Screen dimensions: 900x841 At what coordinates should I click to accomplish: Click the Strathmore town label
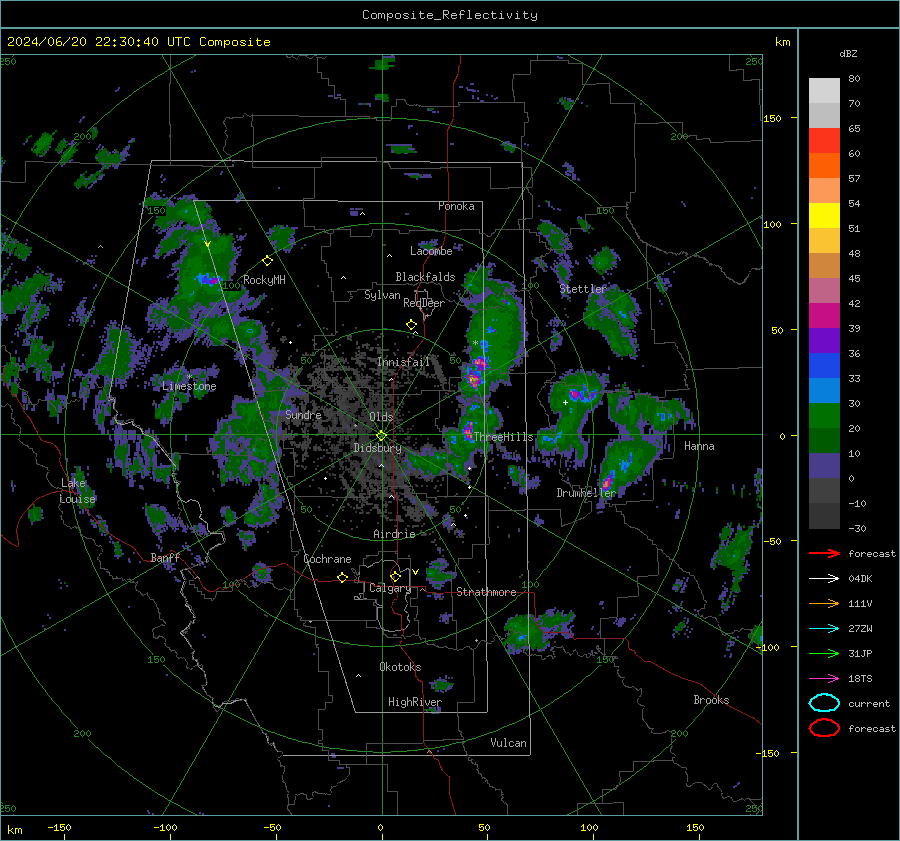[486, 592]
